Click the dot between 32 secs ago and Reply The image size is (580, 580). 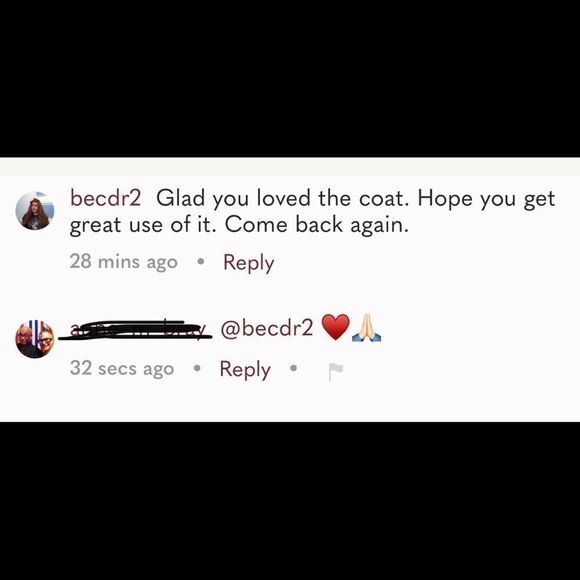click(x=197, y=368)
